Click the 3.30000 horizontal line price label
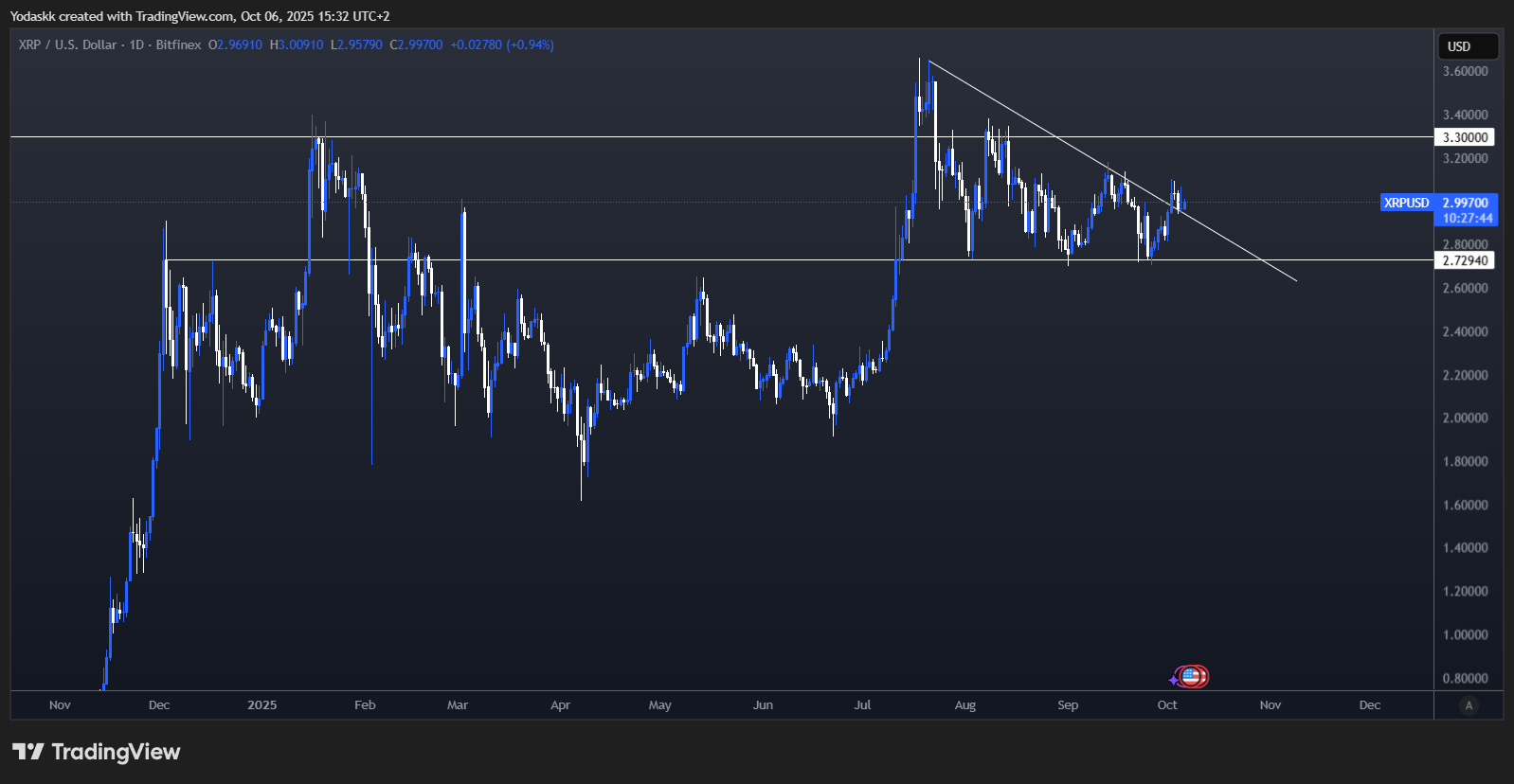The image size is (1514, 784). point(1465,137)
